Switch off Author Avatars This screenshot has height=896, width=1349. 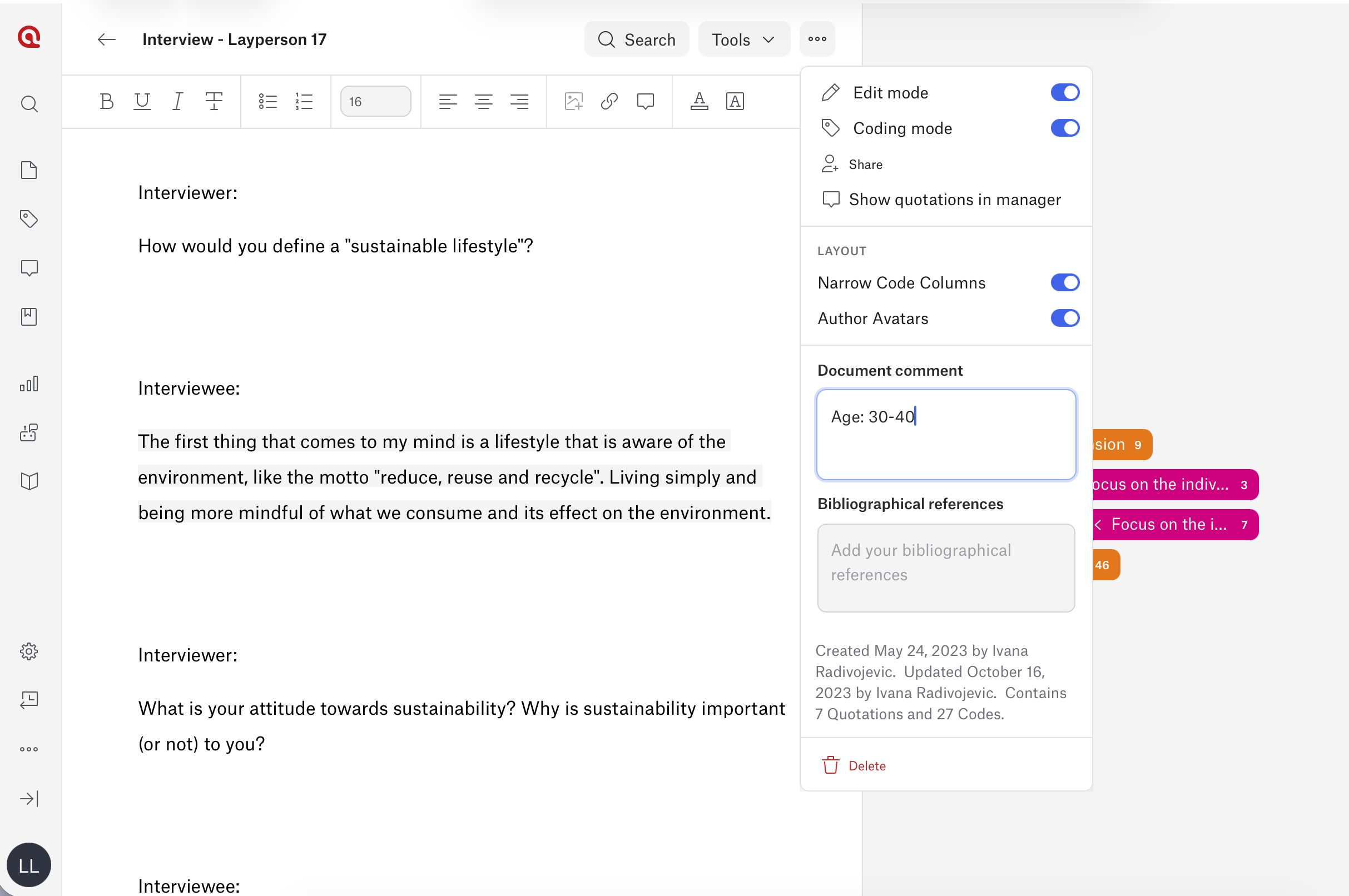coord(1064,318)
